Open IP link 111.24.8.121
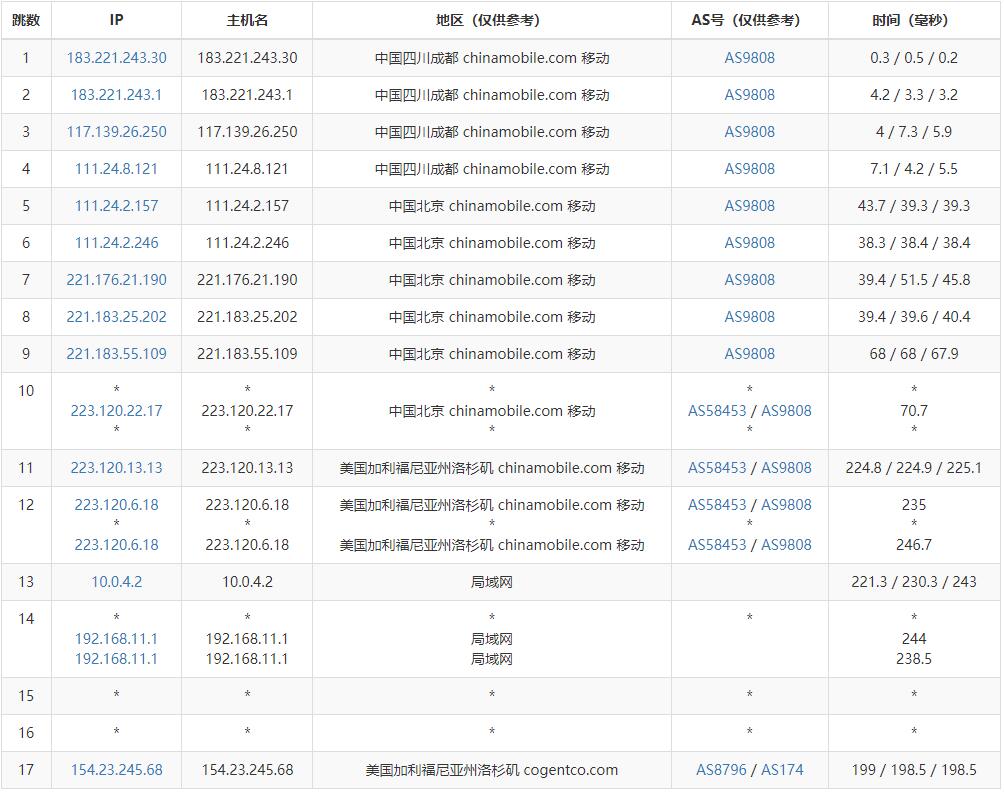Image resolution: width=1004 pixels, height=792 pixels. (x=117, y=169)
